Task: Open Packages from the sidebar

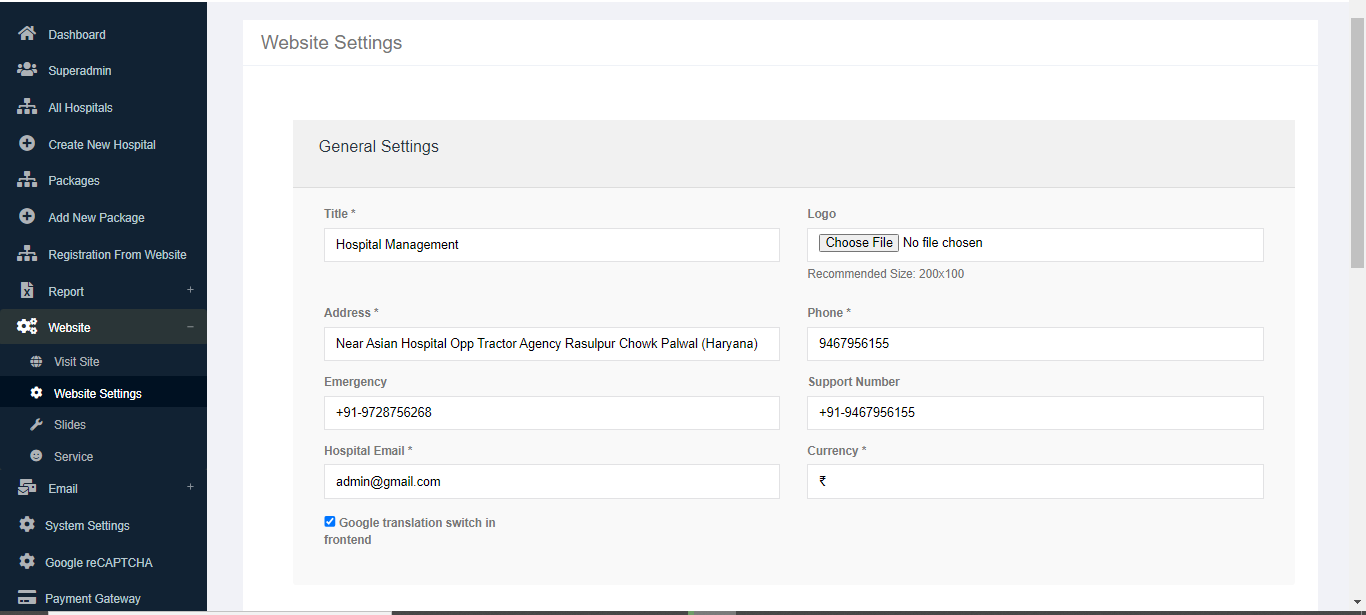Action: click(74, 181)
